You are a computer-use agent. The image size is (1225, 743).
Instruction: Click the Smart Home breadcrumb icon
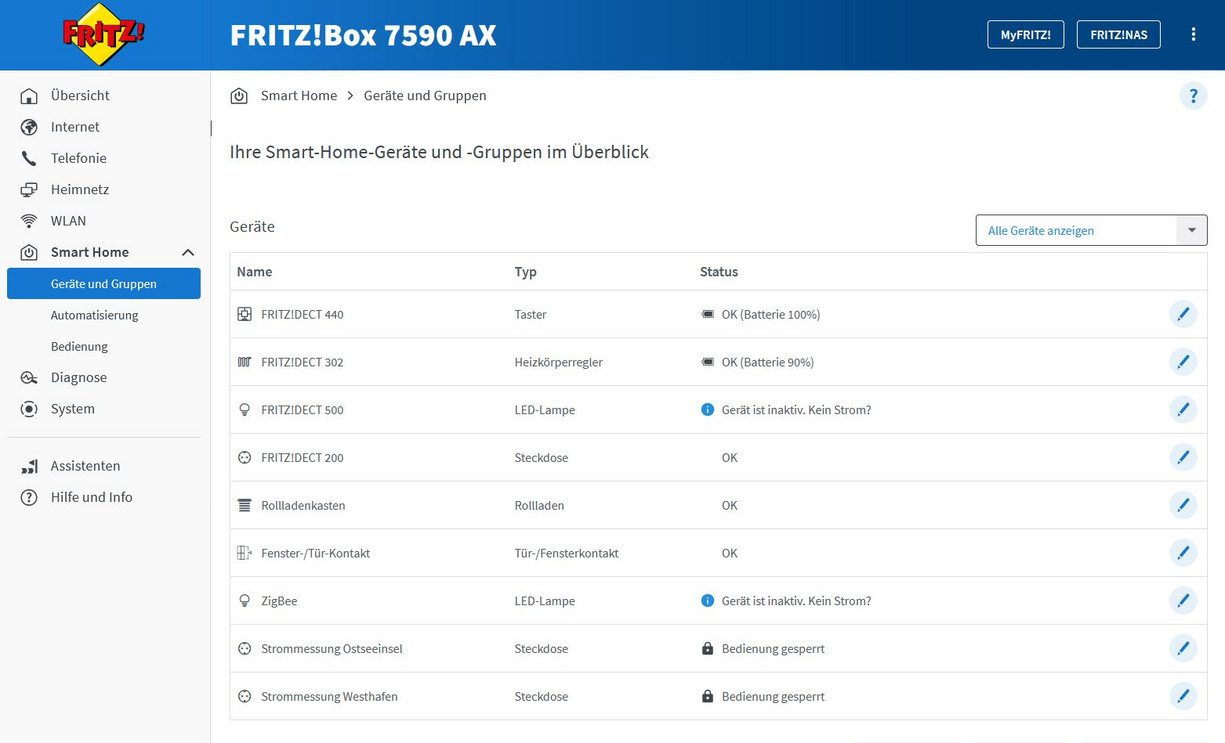tap(239, 96)
